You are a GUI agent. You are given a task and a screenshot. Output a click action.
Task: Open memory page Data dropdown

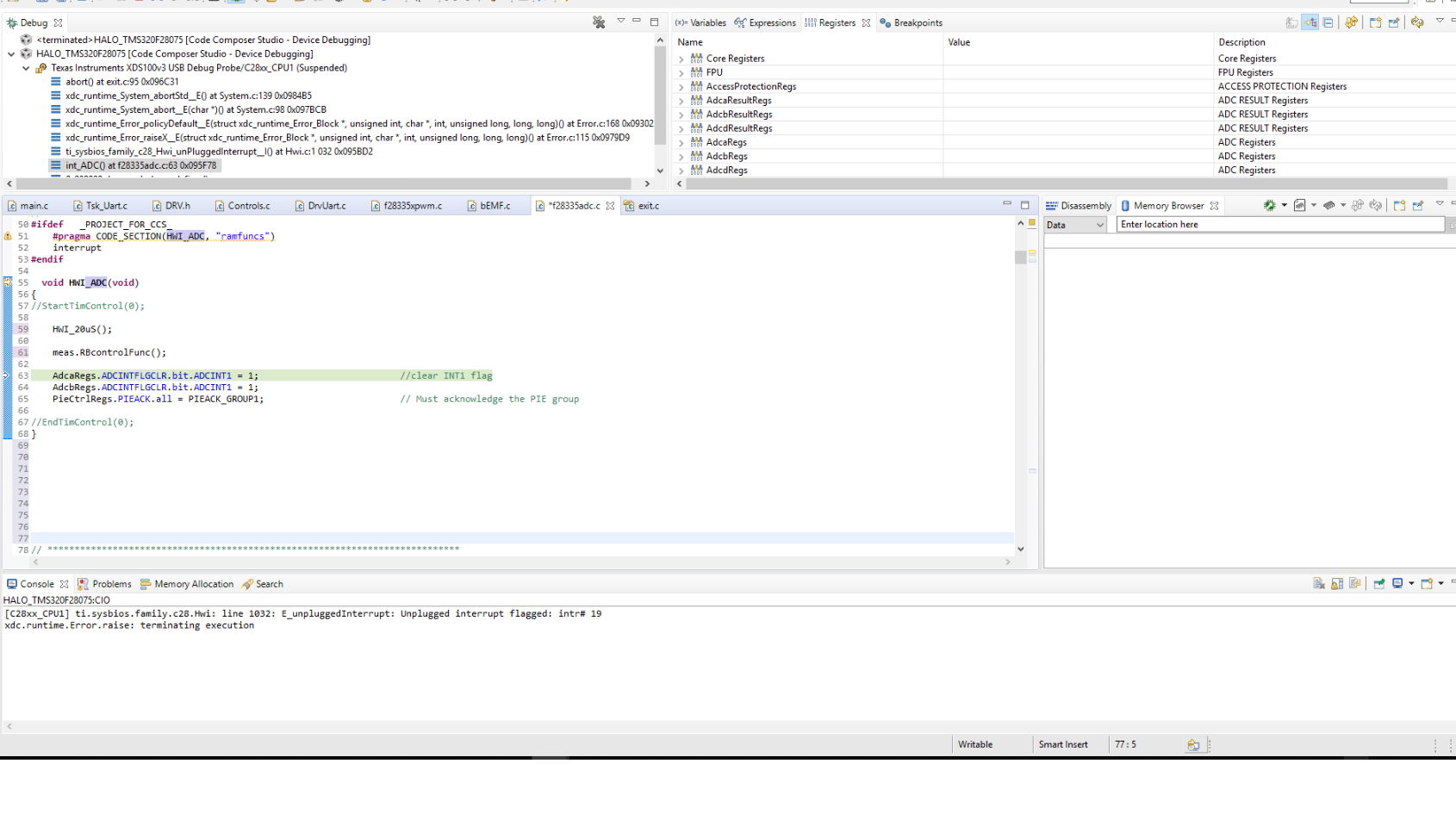(1075, 225)
